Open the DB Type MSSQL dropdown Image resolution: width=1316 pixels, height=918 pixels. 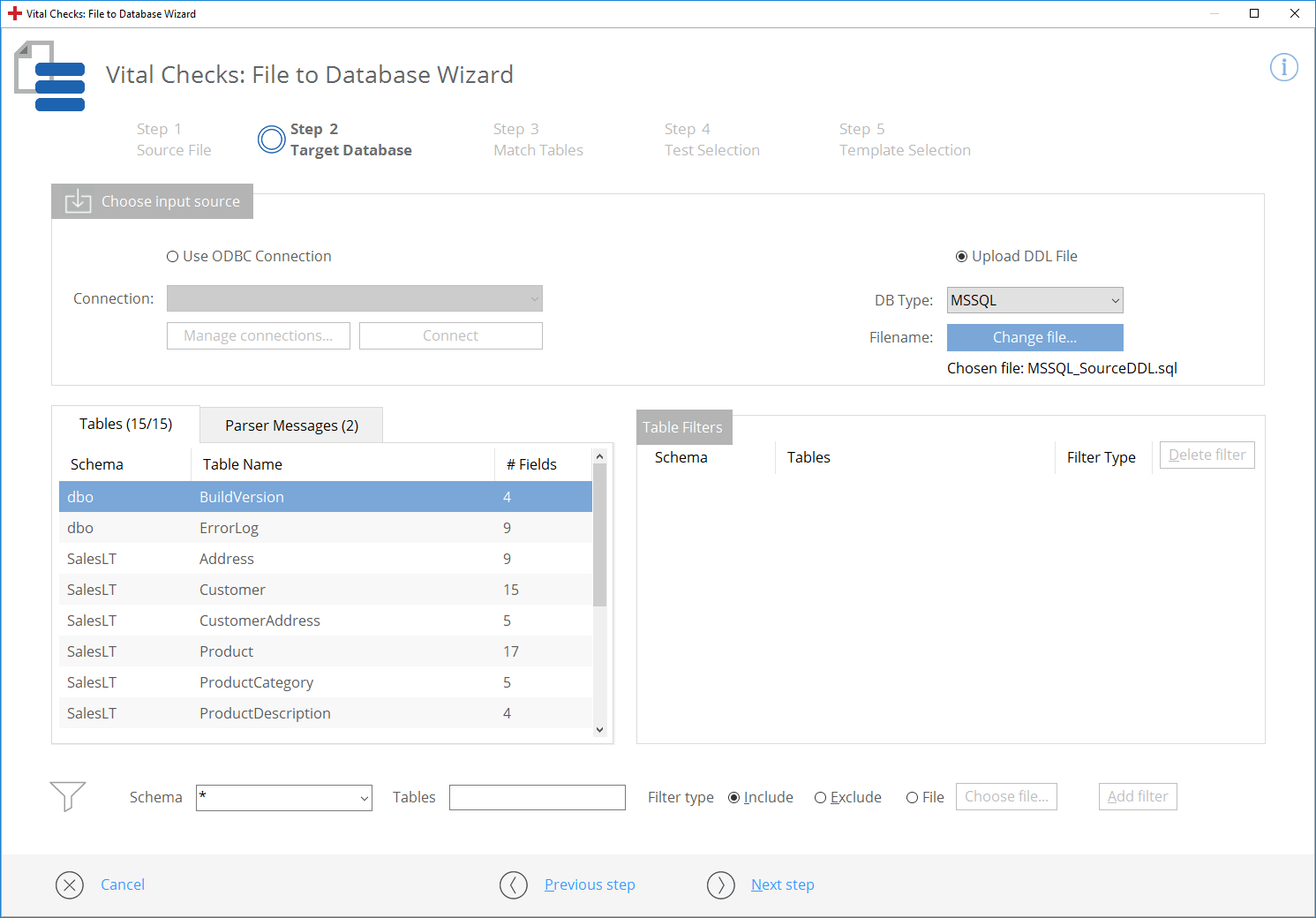coord(1034,300)
